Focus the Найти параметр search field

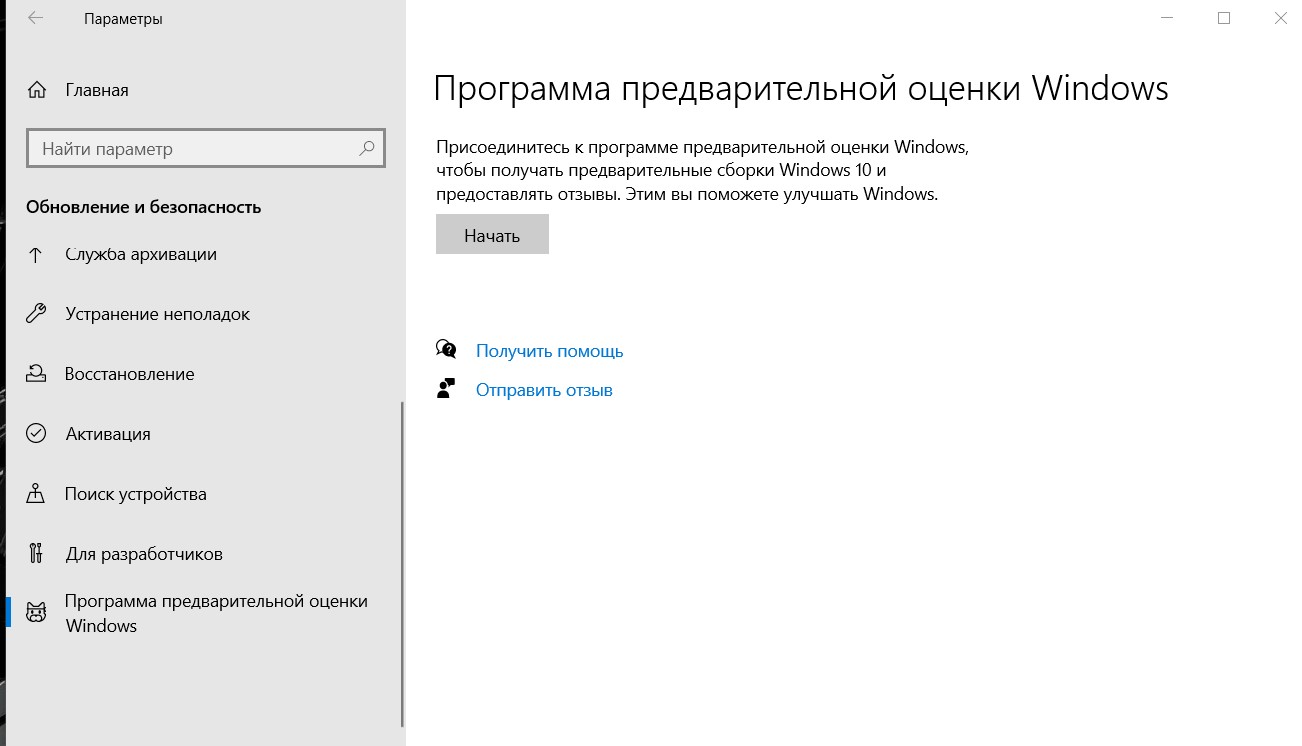(205, 148)
